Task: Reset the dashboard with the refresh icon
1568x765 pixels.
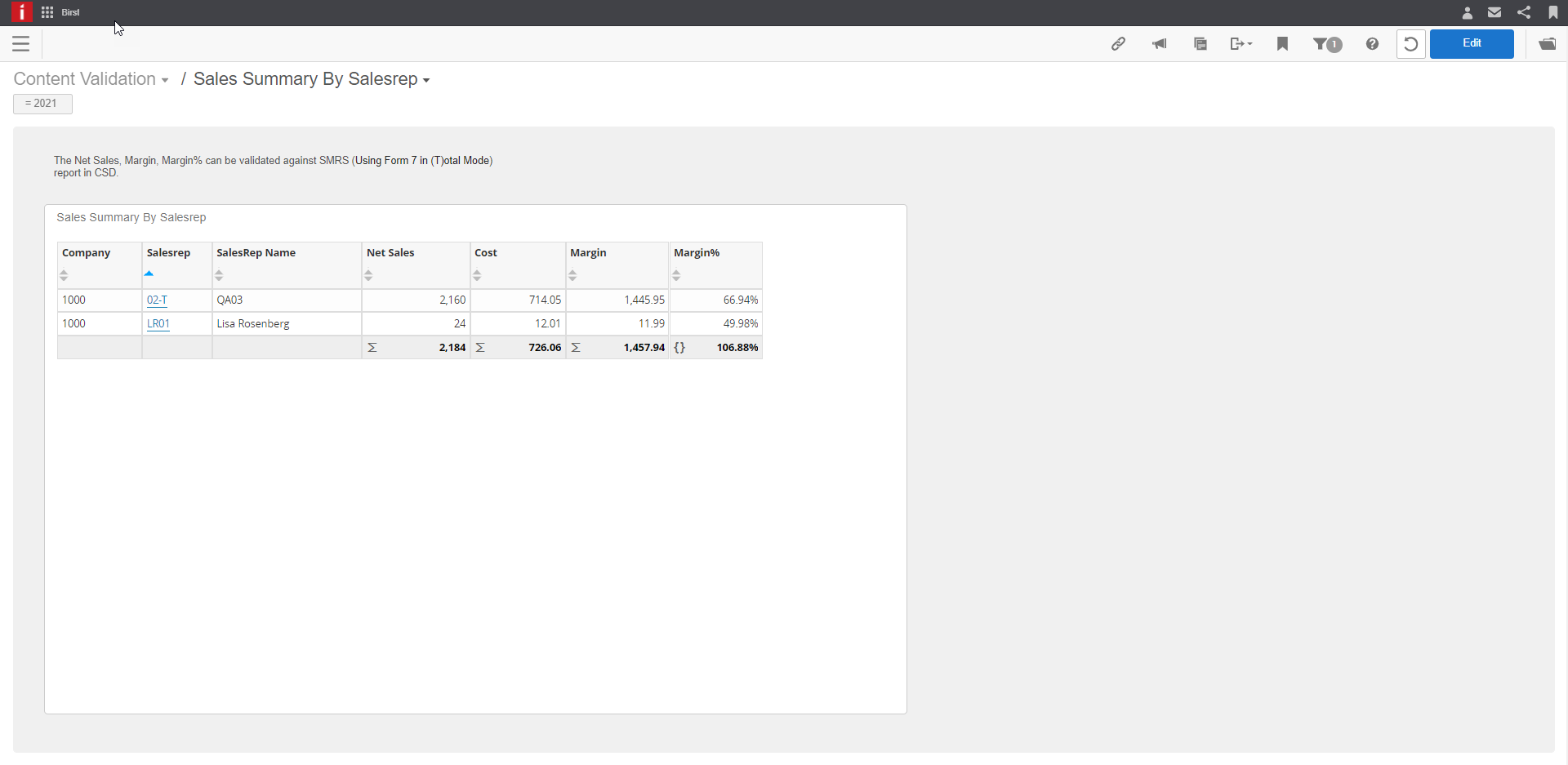Action: [1411, 44]
